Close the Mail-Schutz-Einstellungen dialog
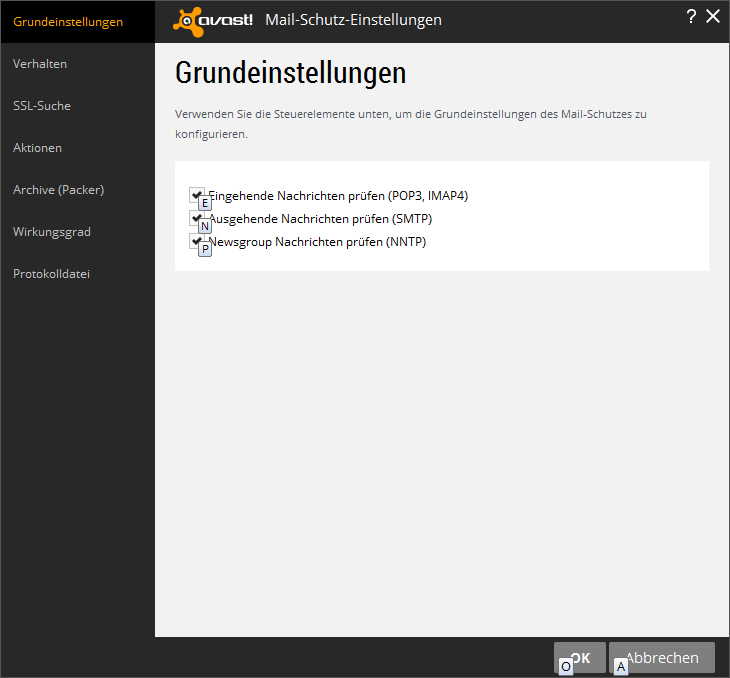This screenshot has height=678, width=730. [713, 16]
